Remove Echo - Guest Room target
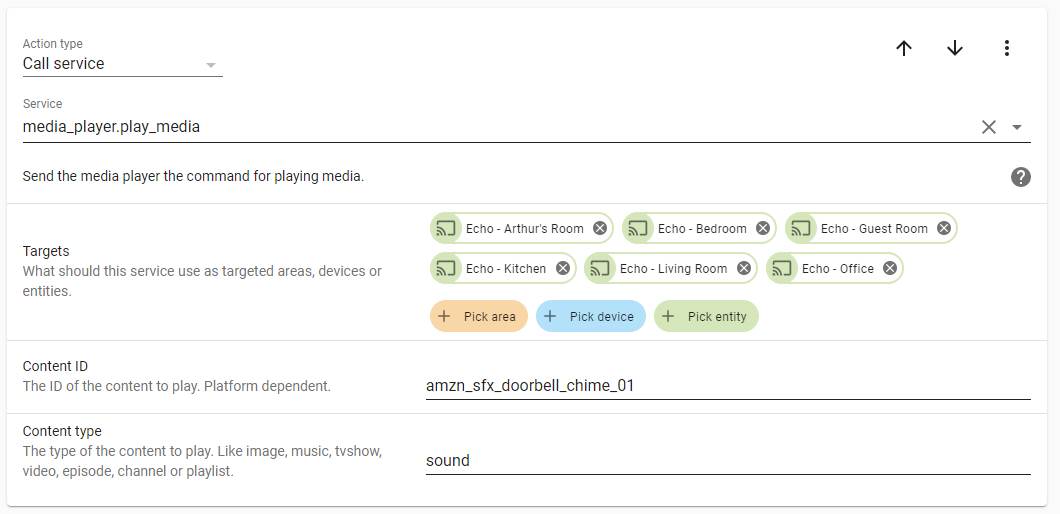 coord(944,228)
